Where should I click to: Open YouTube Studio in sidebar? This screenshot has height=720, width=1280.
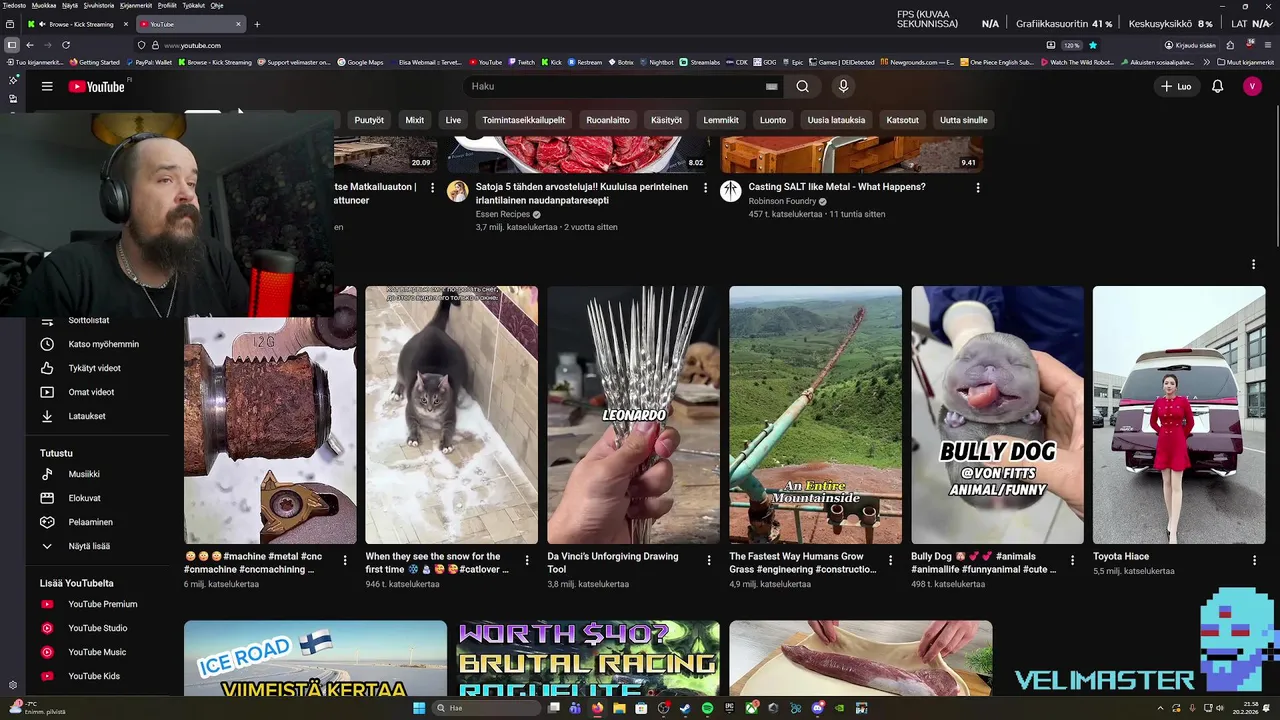(97, 628)
